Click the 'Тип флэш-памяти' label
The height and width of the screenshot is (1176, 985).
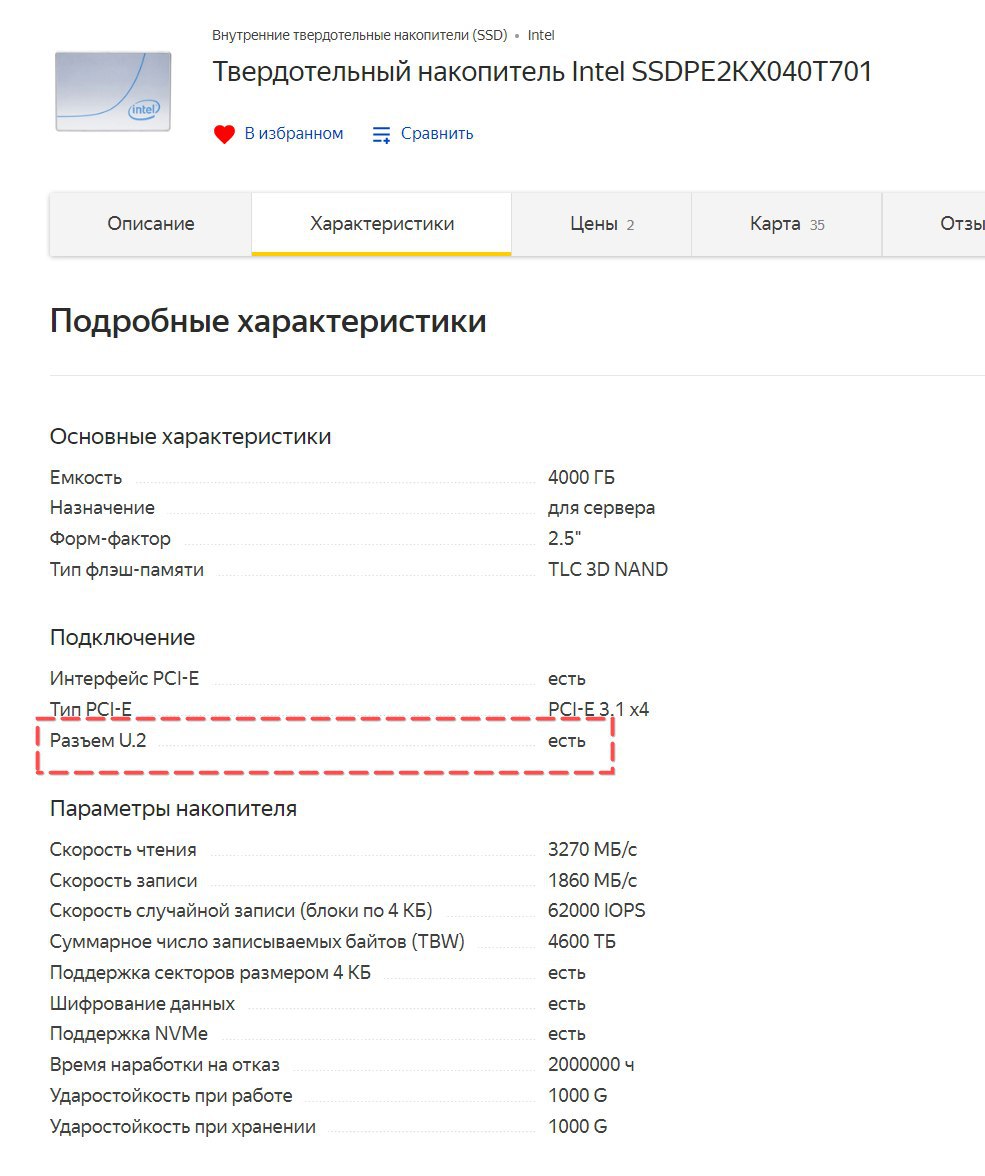tap(127, 569)
